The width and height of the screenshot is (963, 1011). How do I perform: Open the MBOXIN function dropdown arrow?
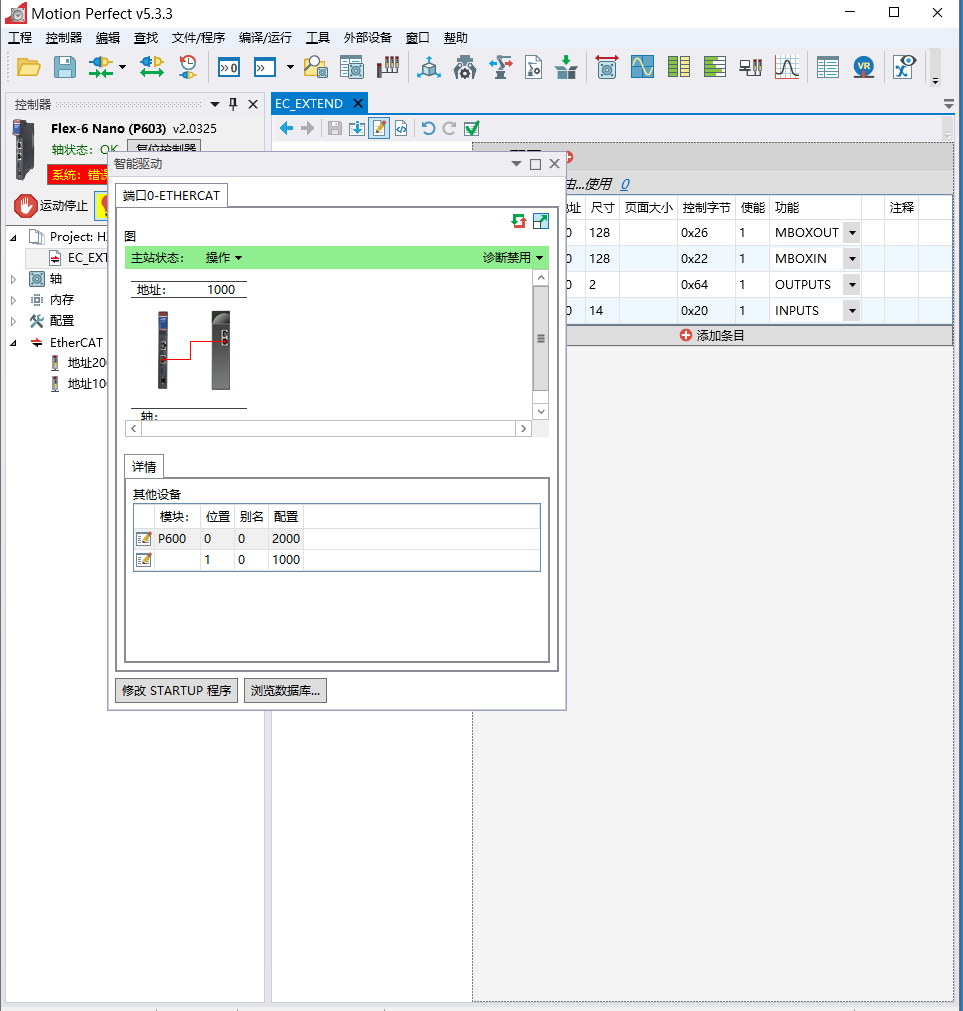(852, 259)
